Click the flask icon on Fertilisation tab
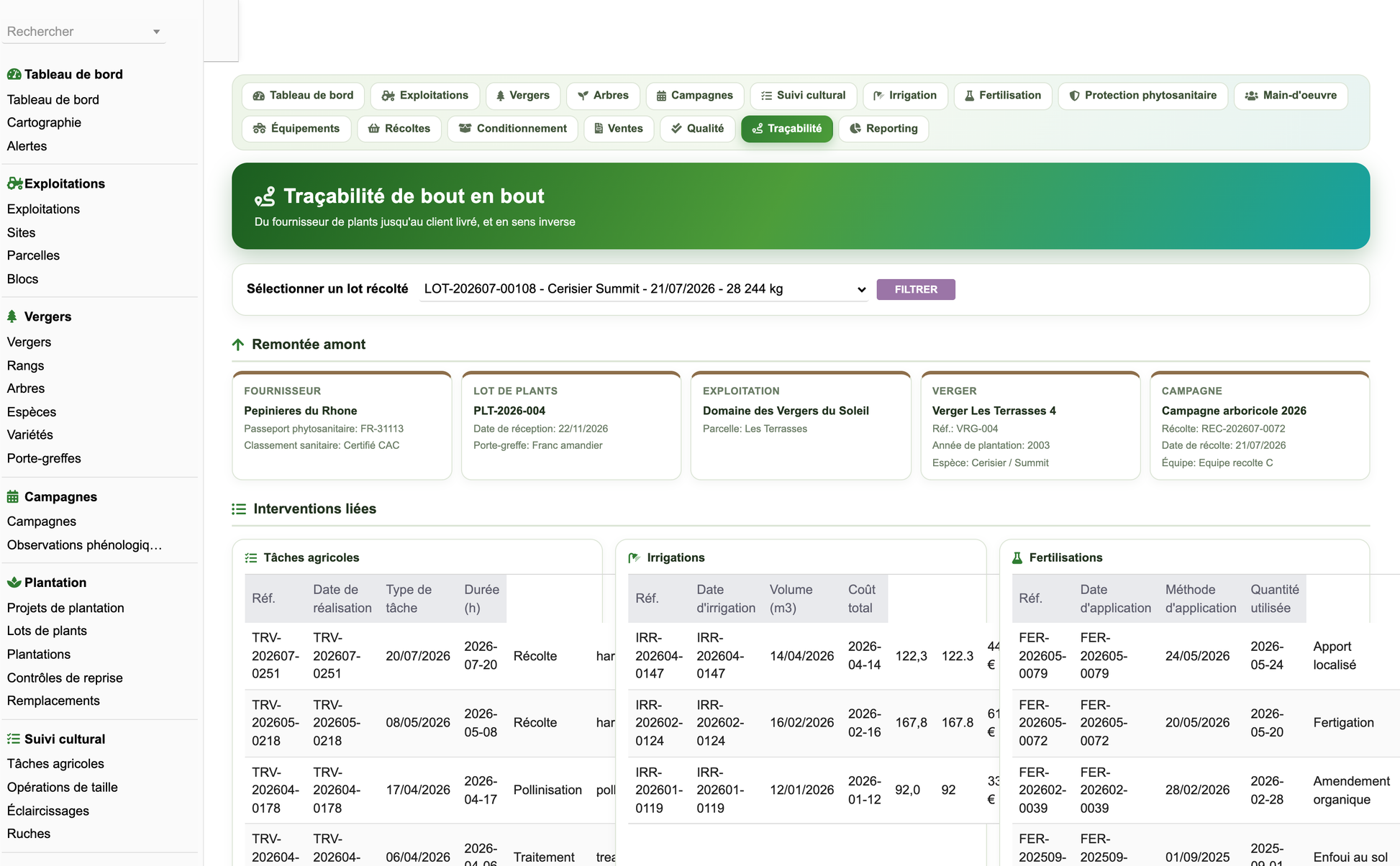 click(969, 96)
